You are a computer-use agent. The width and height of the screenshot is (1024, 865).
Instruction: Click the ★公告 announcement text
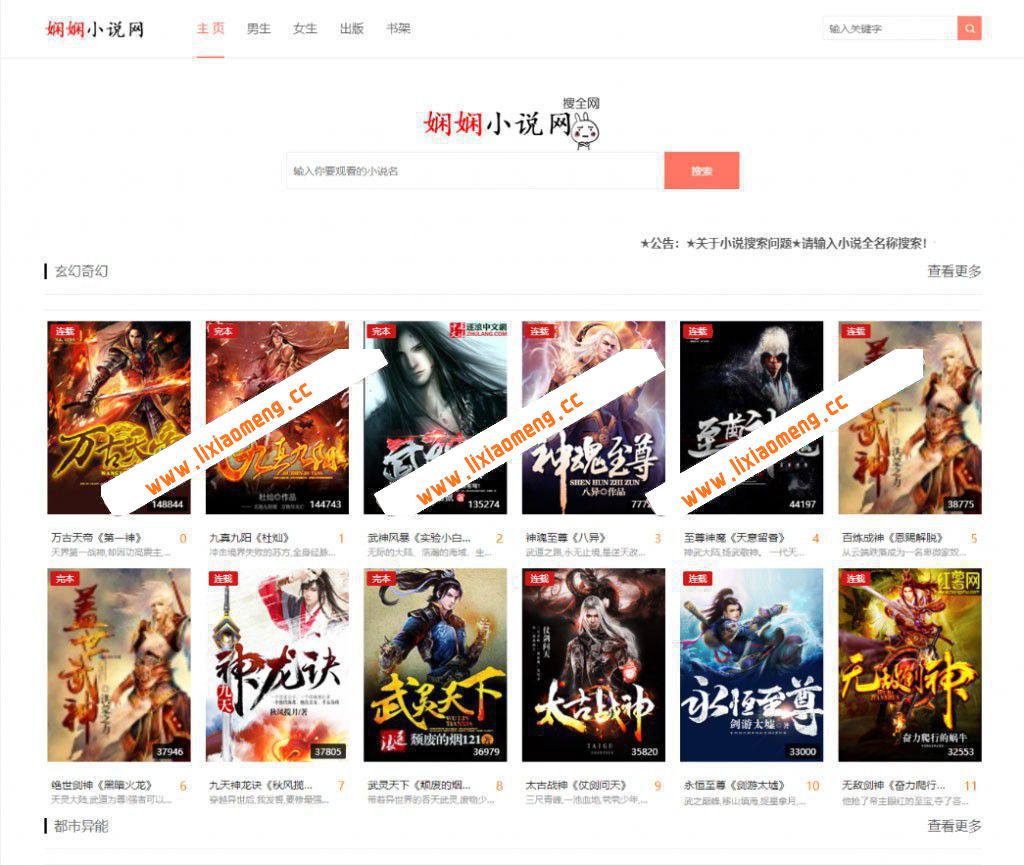click(x=783, y=244)
